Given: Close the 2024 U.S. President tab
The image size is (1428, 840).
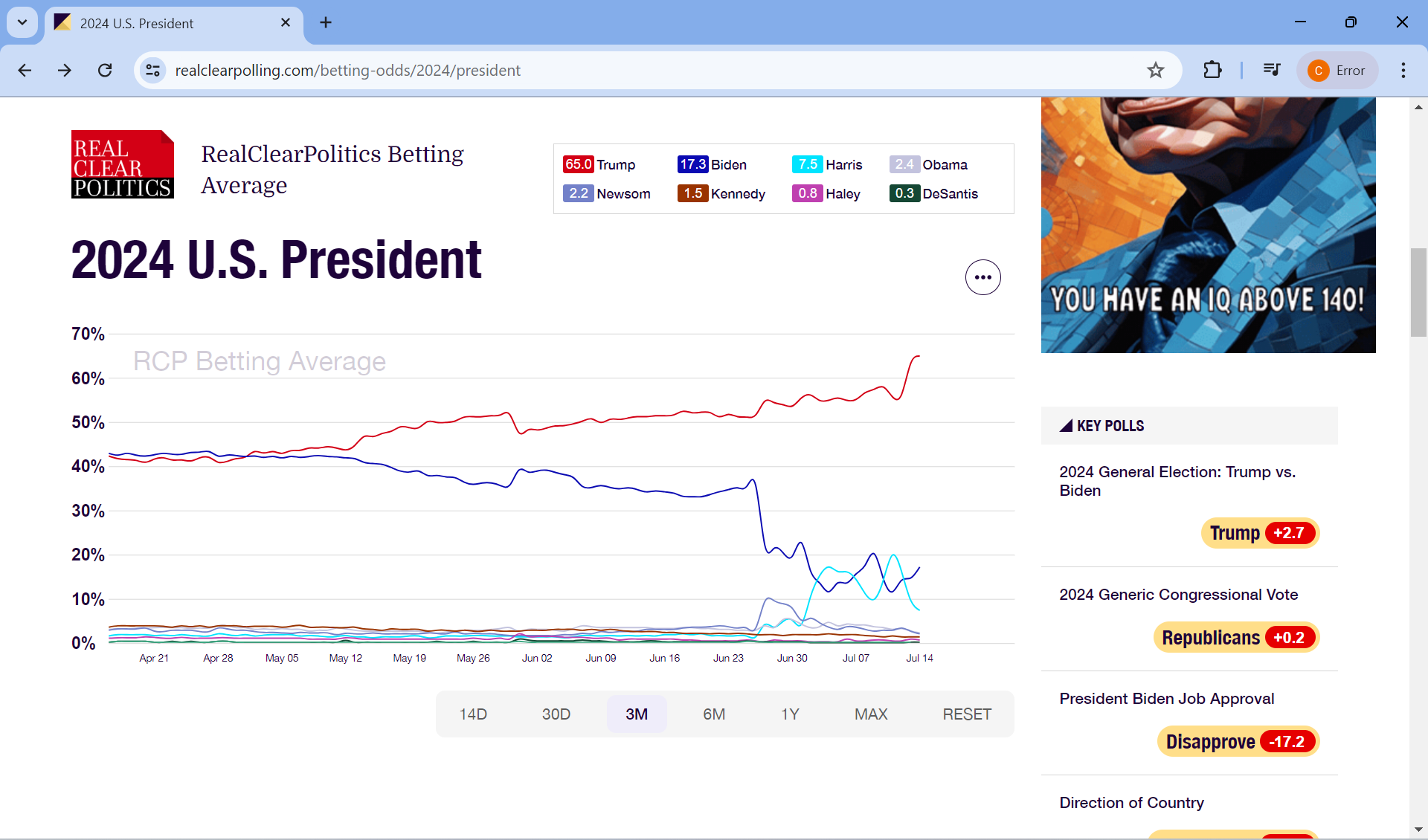Looking at the screenshot, I should 286,23.
